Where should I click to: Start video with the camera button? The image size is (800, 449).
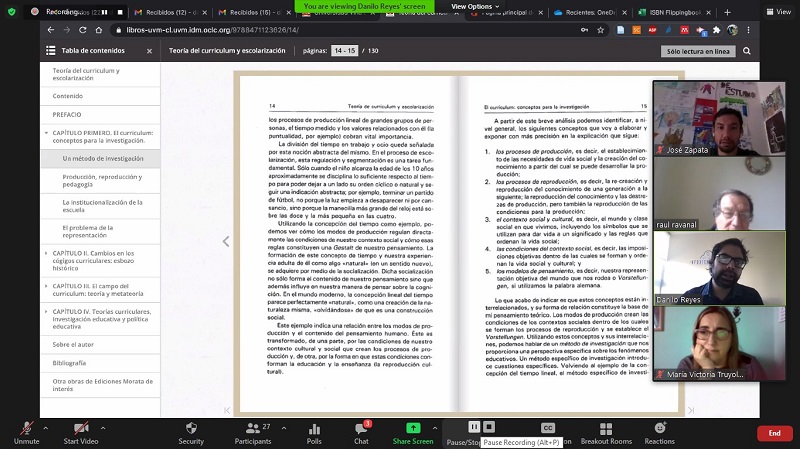[81, 433]
